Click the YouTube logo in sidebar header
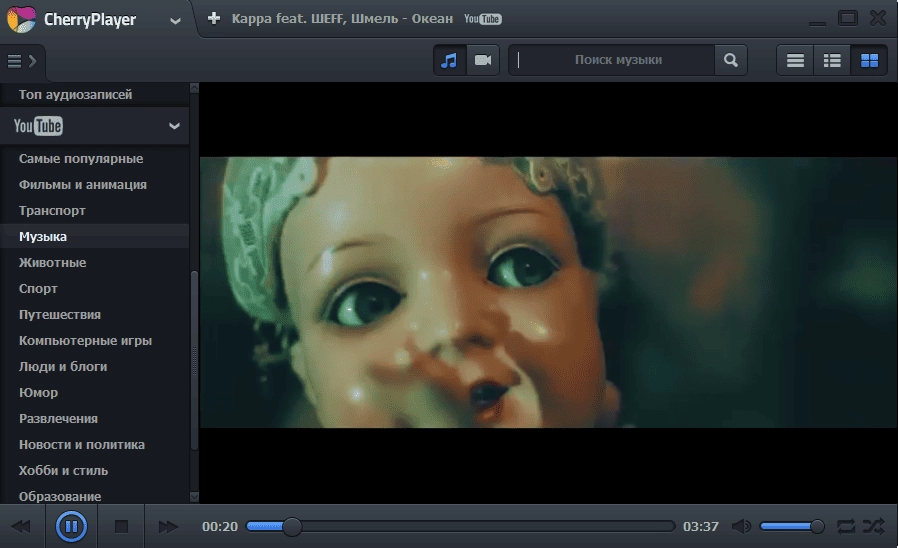 click(38, 126)
